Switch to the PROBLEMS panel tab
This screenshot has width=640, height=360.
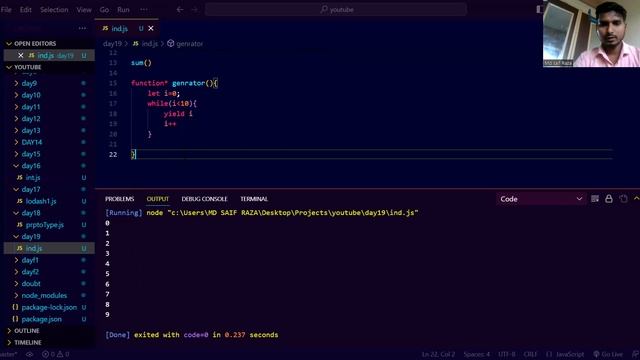pyautogui.click(x=120, y=199)
